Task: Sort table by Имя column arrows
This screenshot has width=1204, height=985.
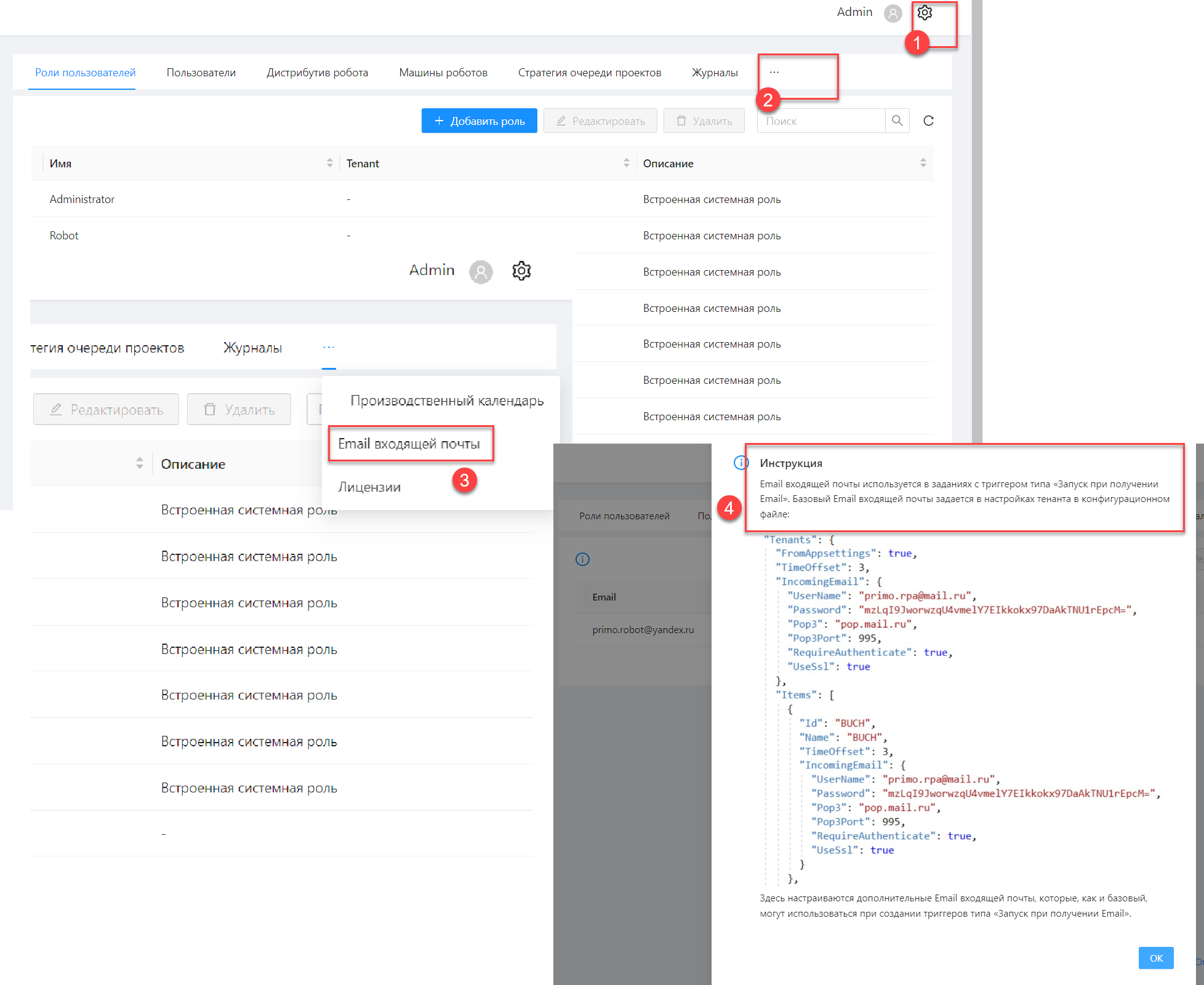Action: click(330, 163)
